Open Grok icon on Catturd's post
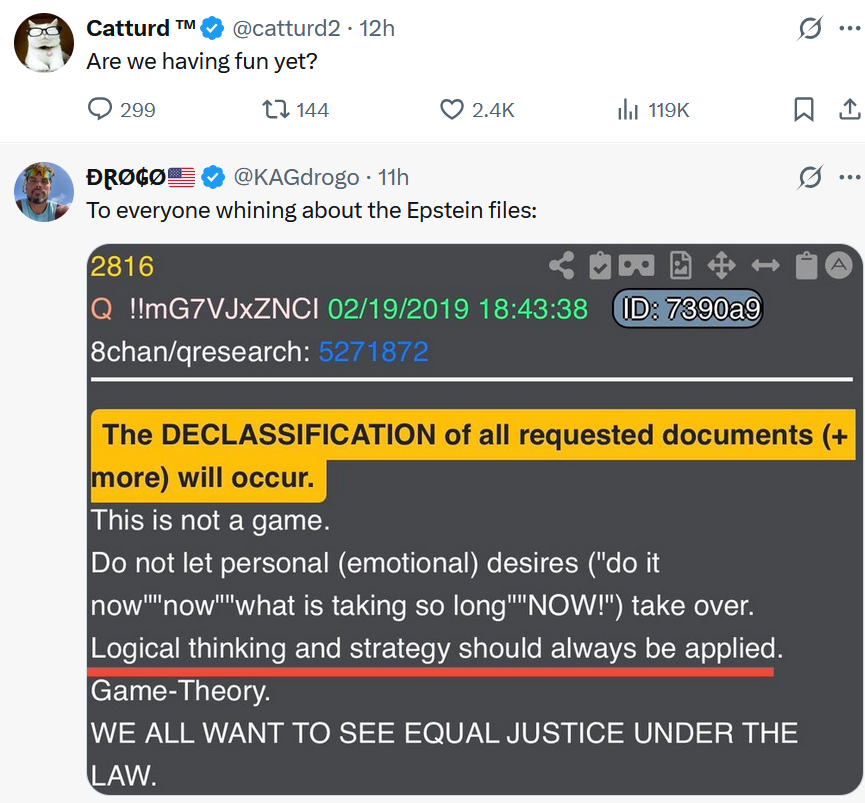This screenshot has width=865, height=803. pos(809,28)
